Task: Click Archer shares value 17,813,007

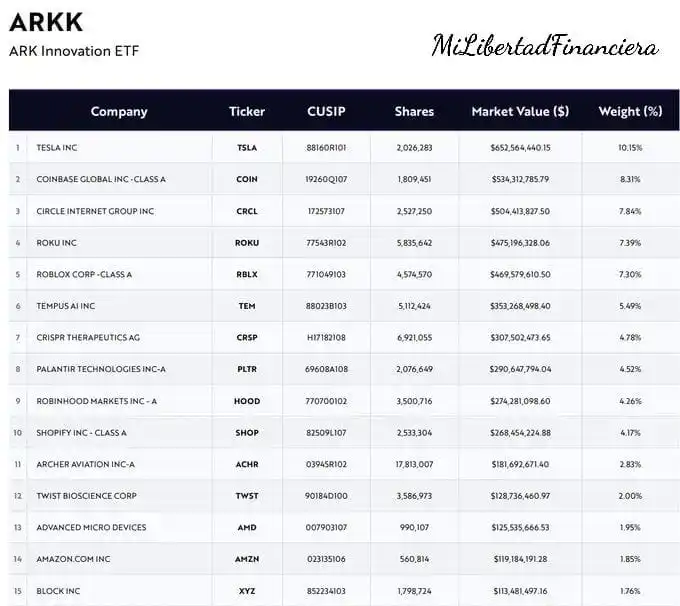Action: 414,465
